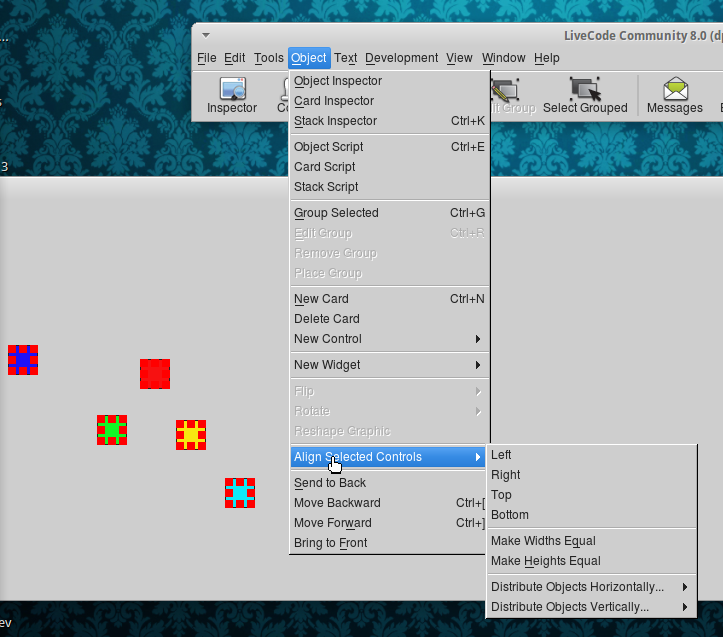Choose Object Inspector from menu
Image resolution: width=723 pixels, height=637 pixels.
pyautogui.click(x=390, y=81)
